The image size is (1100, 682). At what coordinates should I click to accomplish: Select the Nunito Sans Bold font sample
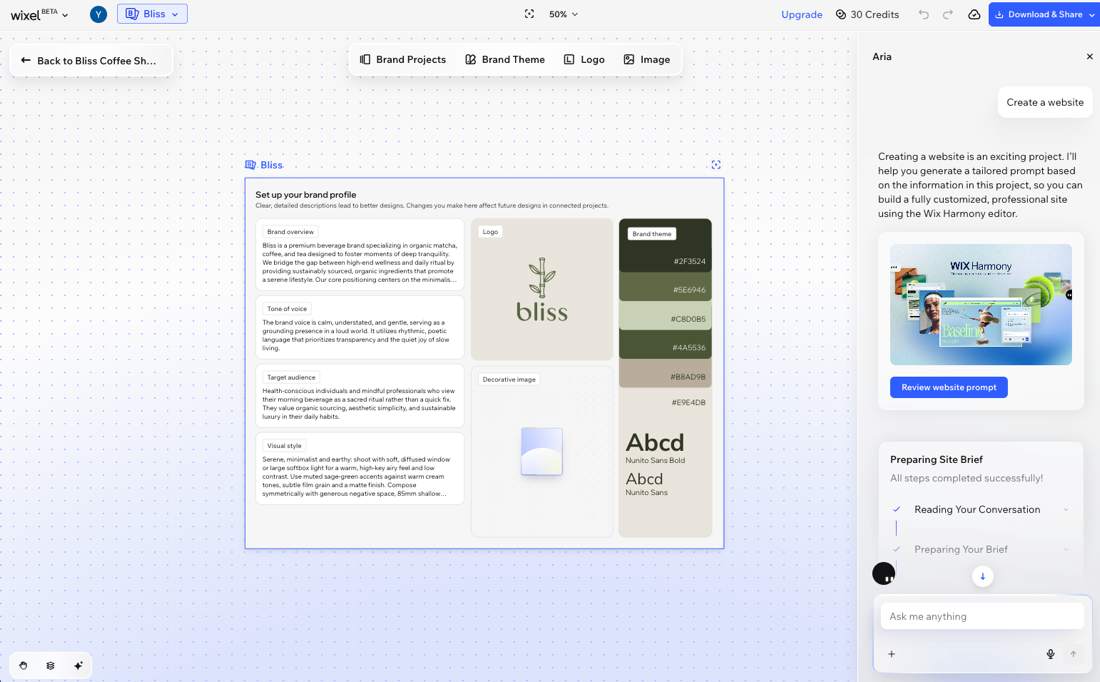655,448
